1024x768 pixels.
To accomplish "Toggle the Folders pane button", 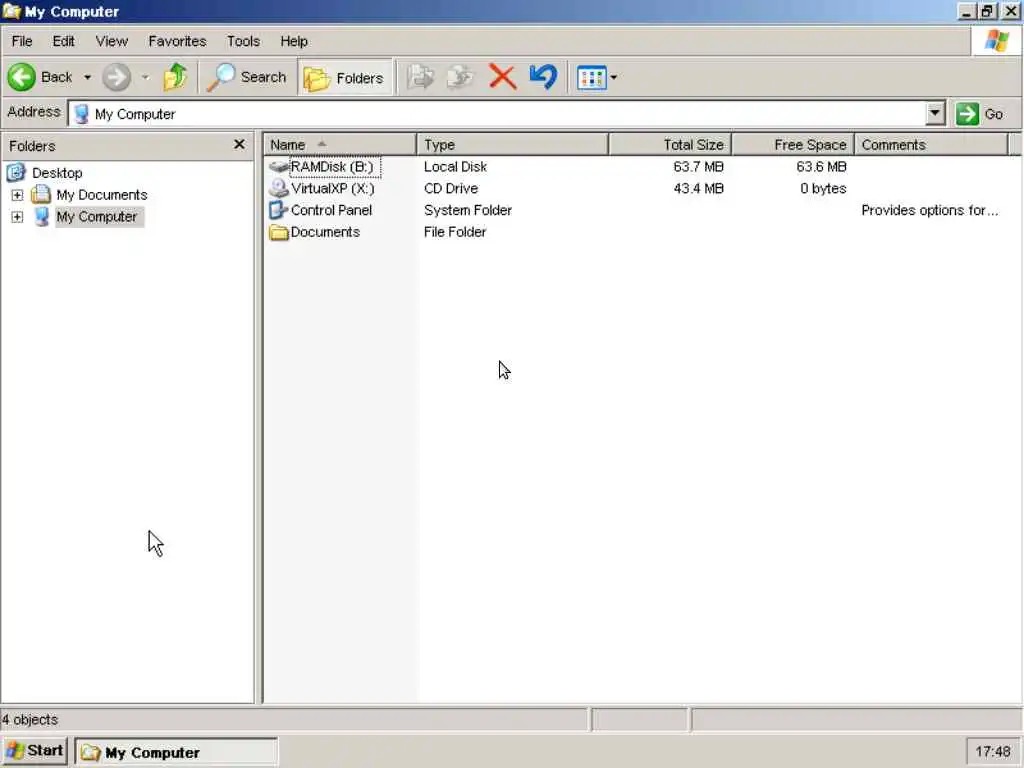I will [344, 78].
